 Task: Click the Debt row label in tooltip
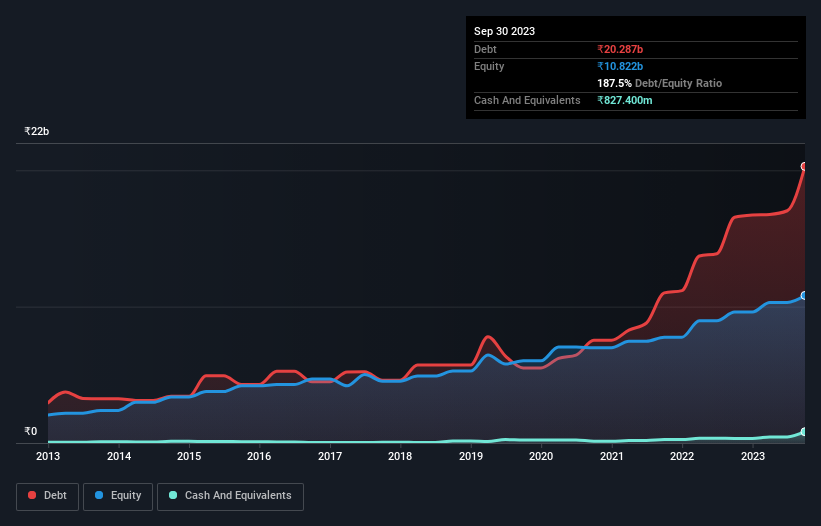pyautogui.click(x=485, y=49)
